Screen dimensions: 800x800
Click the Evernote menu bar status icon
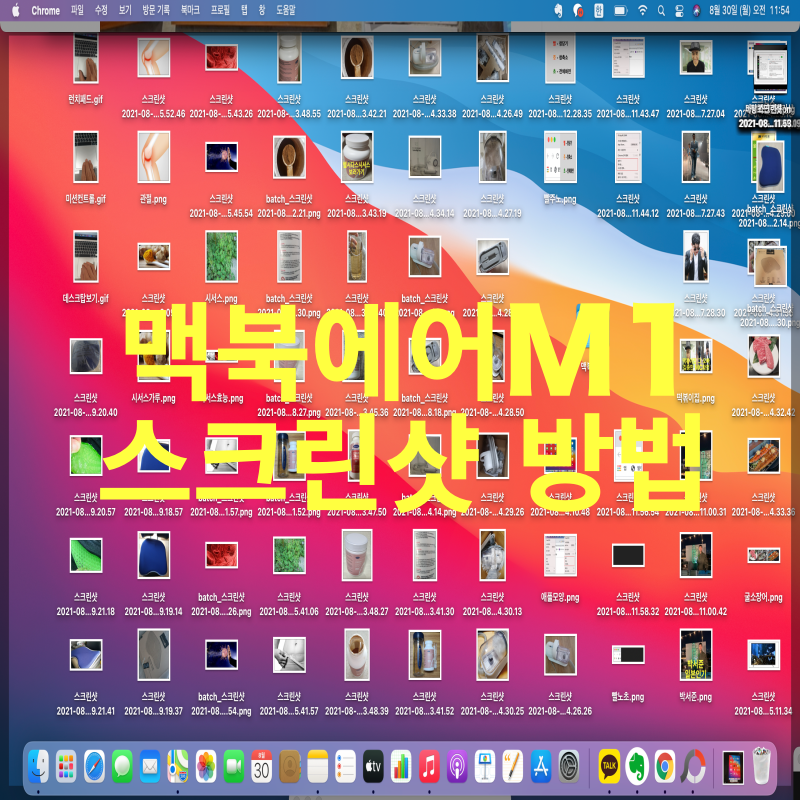point(558,10)
